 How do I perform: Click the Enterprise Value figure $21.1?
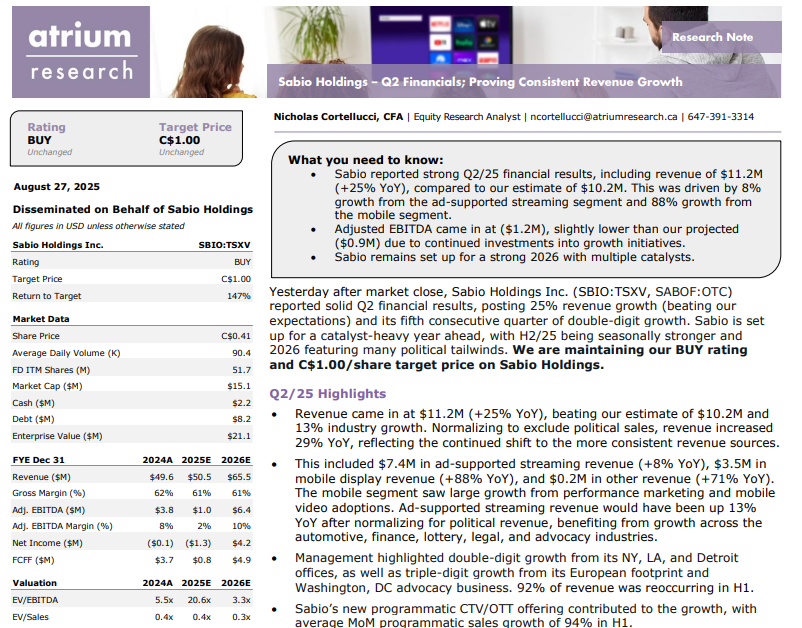(239, 436)
